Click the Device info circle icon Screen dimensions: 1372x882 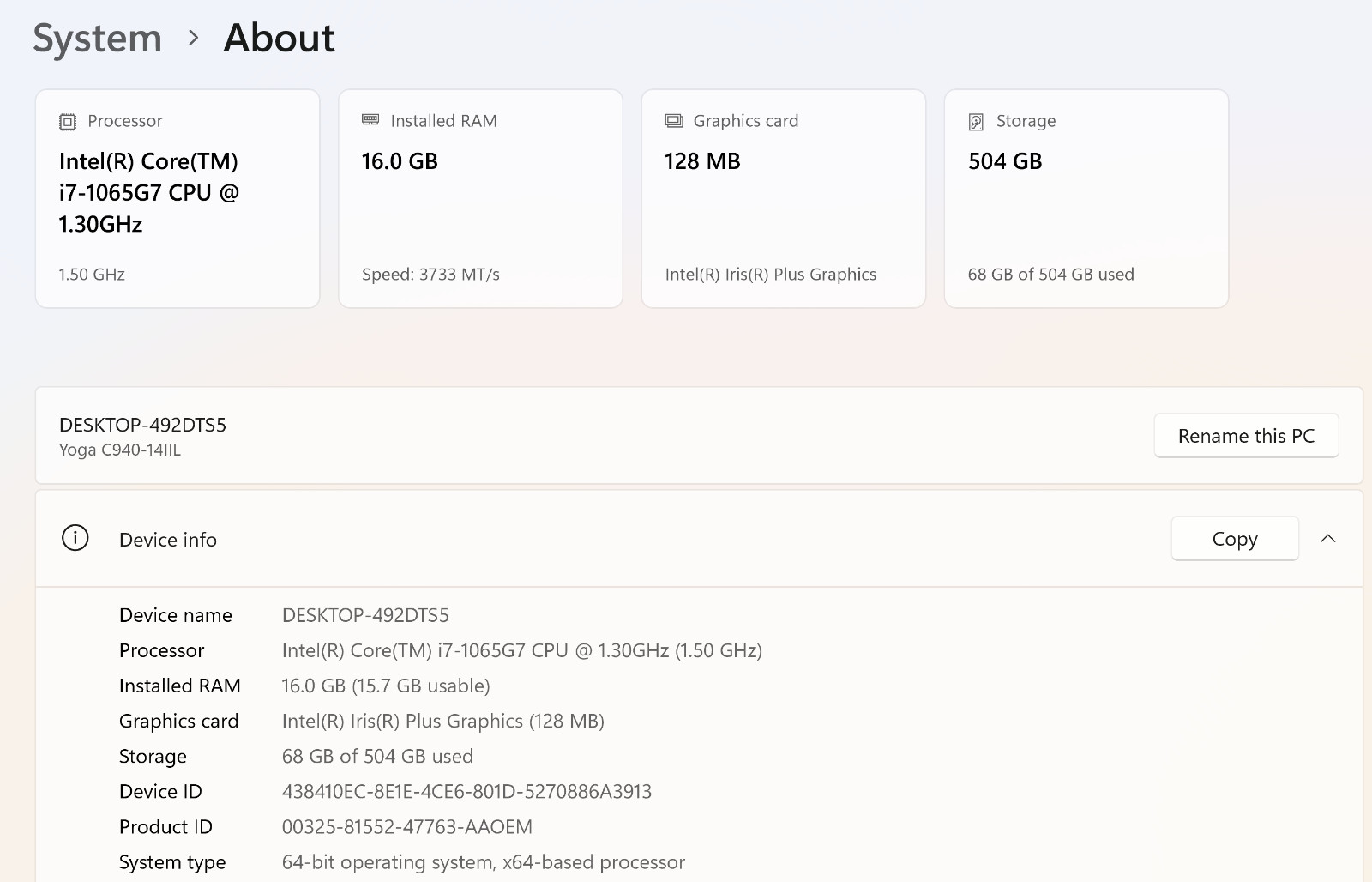point(75,538)
